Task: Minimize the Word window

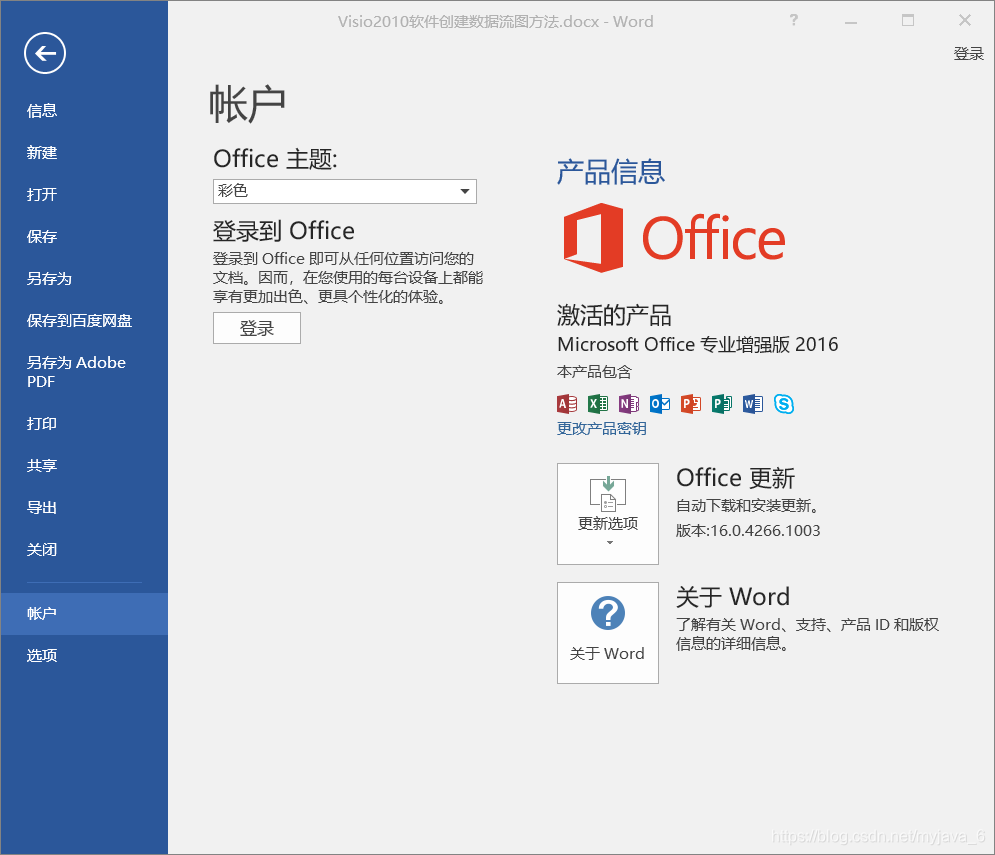Action: click(x=851, y=21)
